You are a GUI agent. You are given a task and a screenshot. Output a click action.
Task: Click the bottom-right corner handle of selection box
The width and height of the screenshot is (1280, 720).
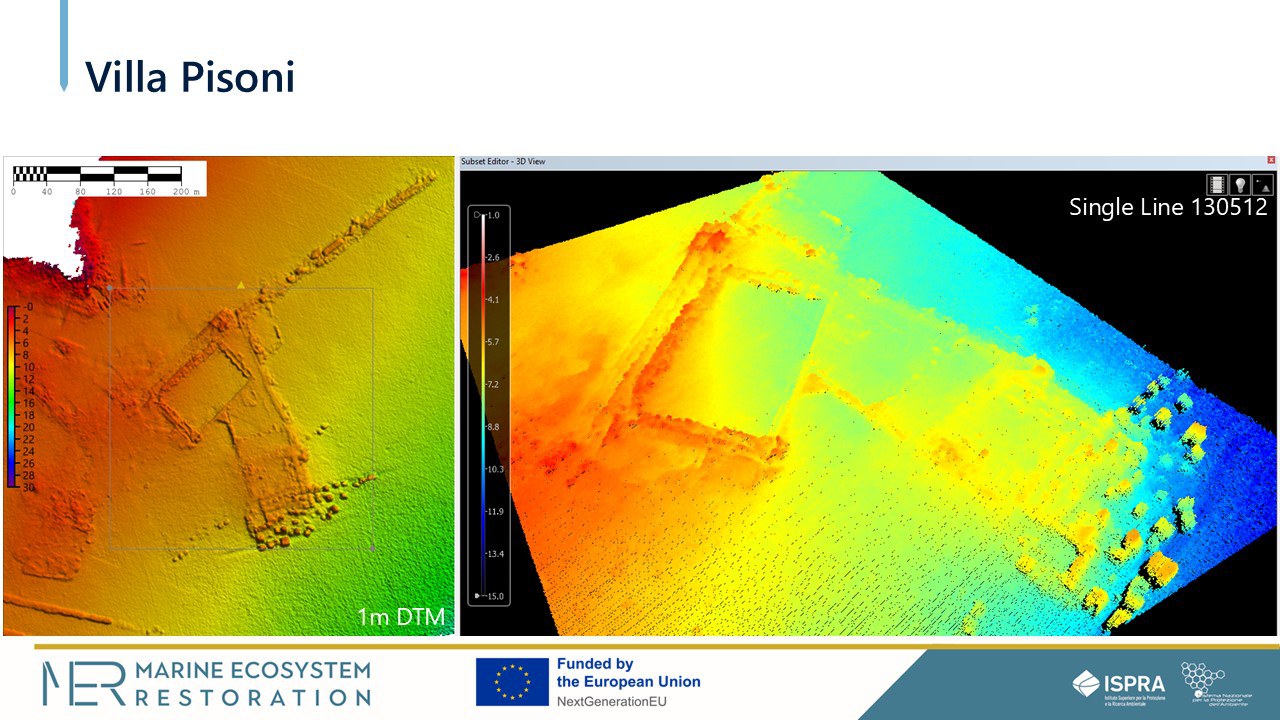tap(373, 549)
